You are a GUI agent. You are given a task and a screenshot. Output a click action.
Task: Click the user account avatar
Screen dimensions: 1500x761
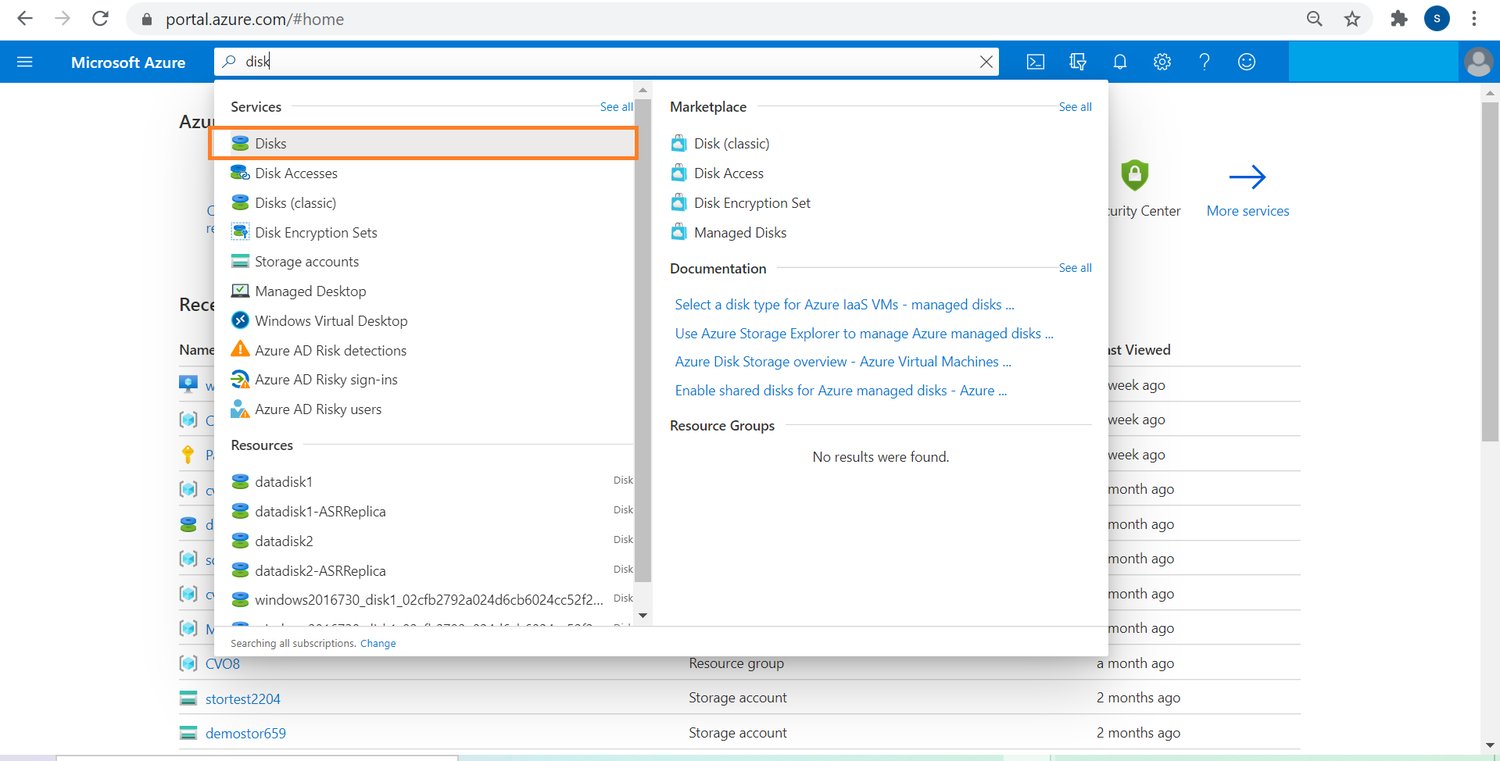(1477, 62)
